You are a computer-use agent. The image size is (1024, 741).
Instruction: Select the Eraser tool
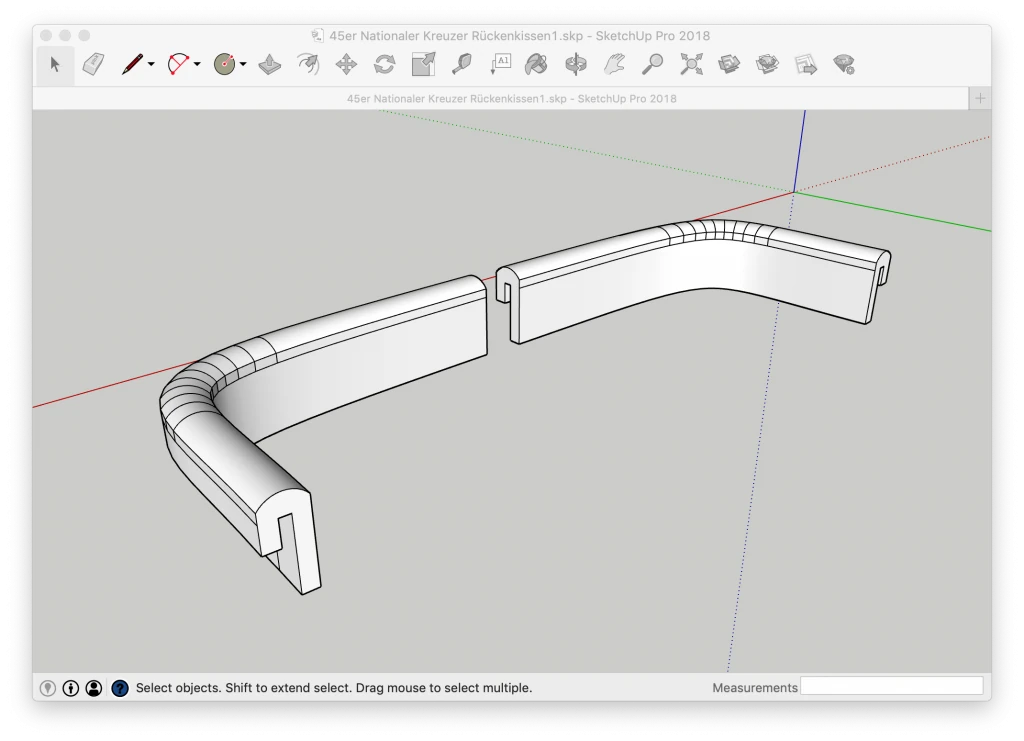[94, 65]
